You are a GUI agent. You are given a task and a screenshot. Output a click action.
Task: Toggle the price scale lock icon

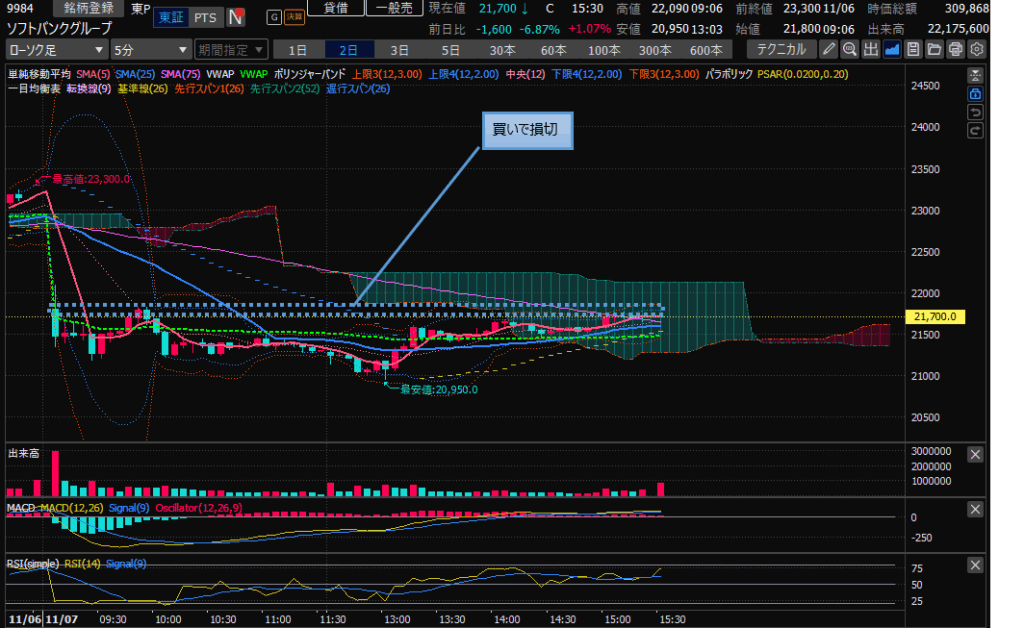coord(975,93)
